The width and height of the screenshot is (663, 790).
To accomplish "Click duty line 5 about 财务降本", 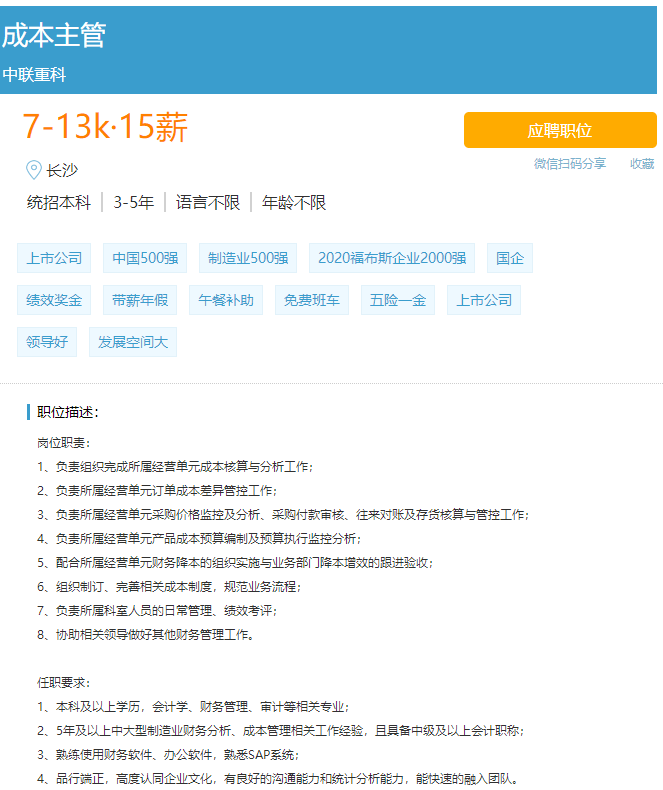I will pos(235,563).
